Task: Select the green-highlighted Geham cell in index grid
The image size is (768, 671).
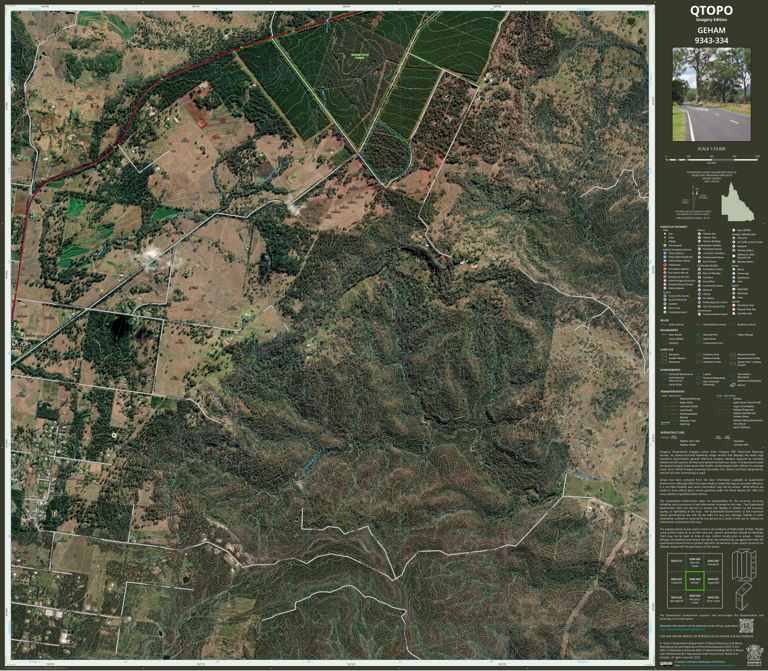Action: tap(695, 581)
